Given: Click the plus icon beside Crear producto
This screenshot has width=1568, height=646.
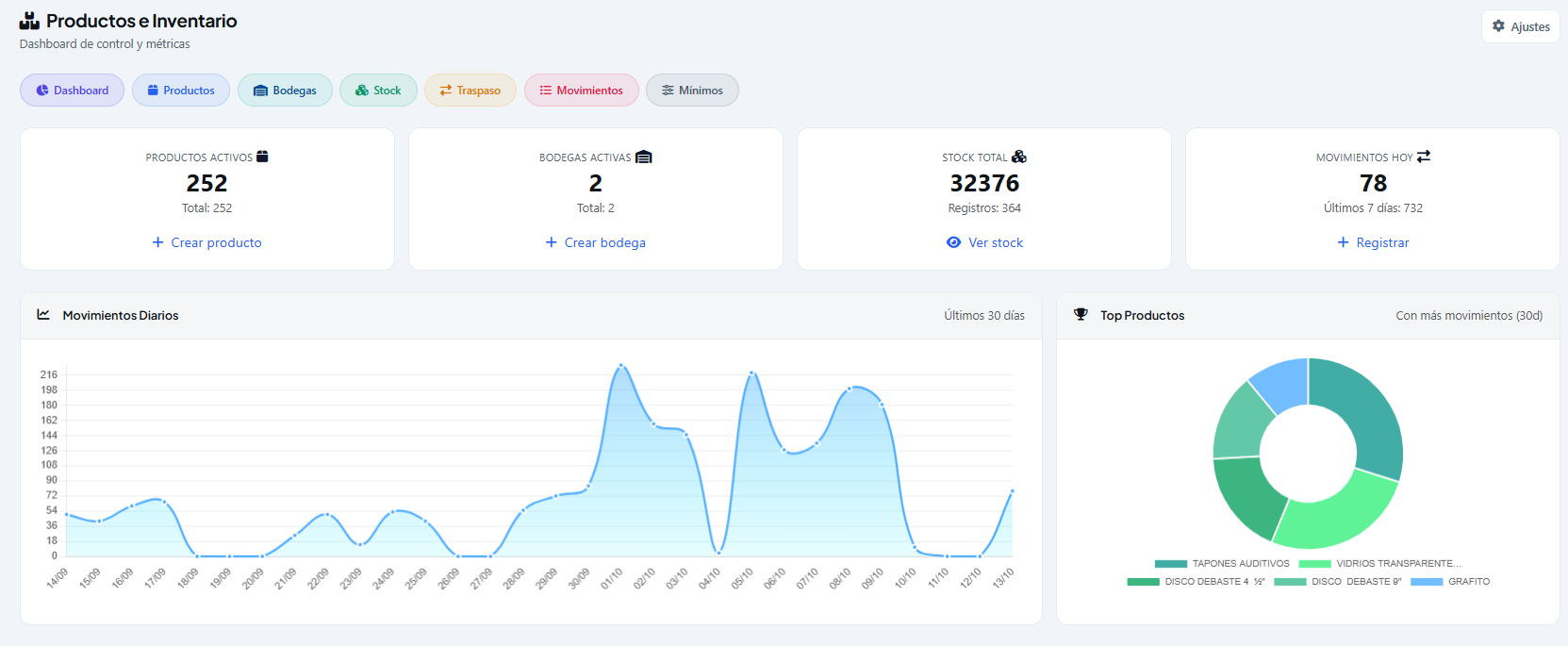Looking at the screenshot, I should pyautogui.click(x=158, y=242).
